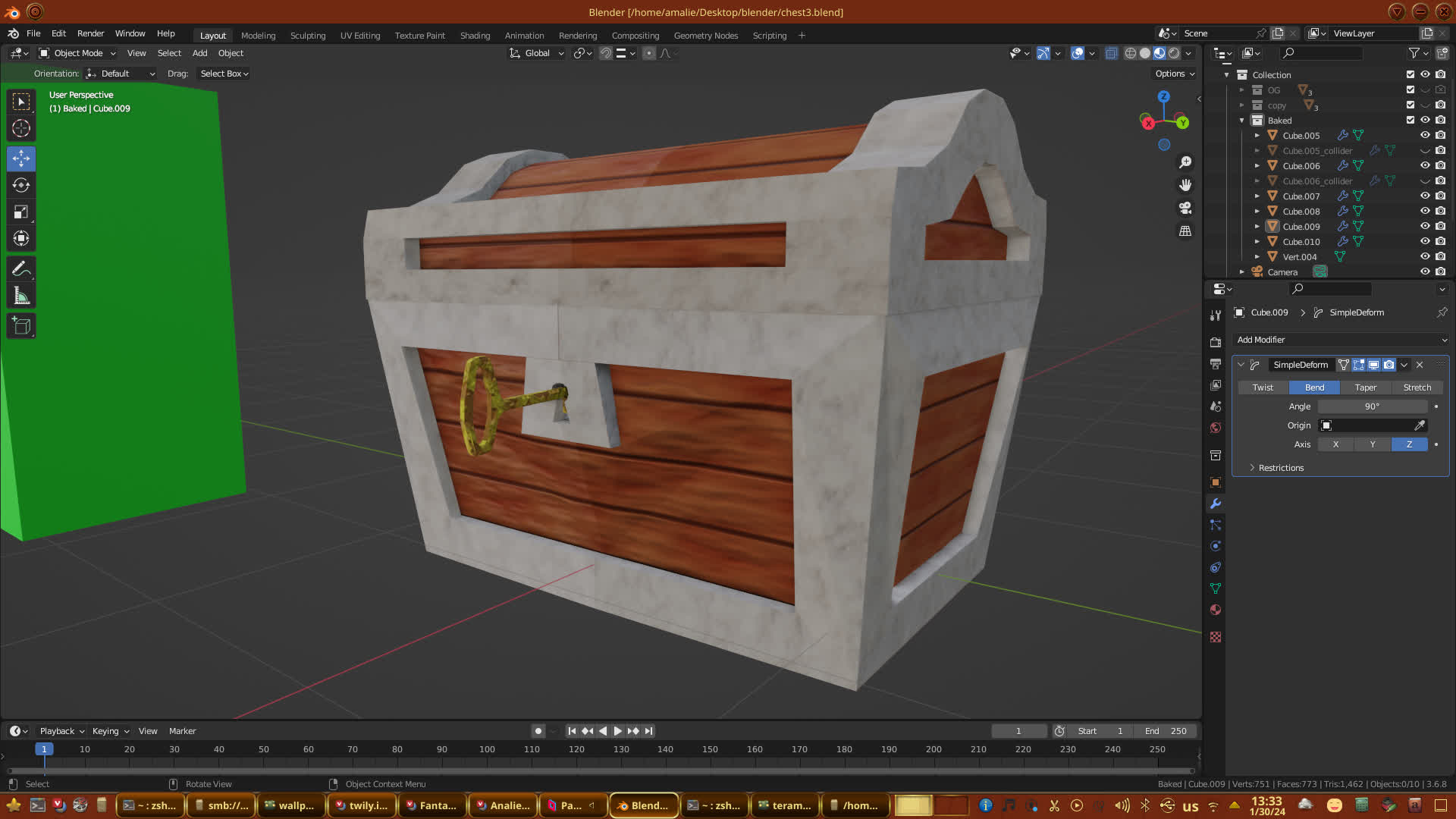Open the Object Mode dropdown

(77, 53)
